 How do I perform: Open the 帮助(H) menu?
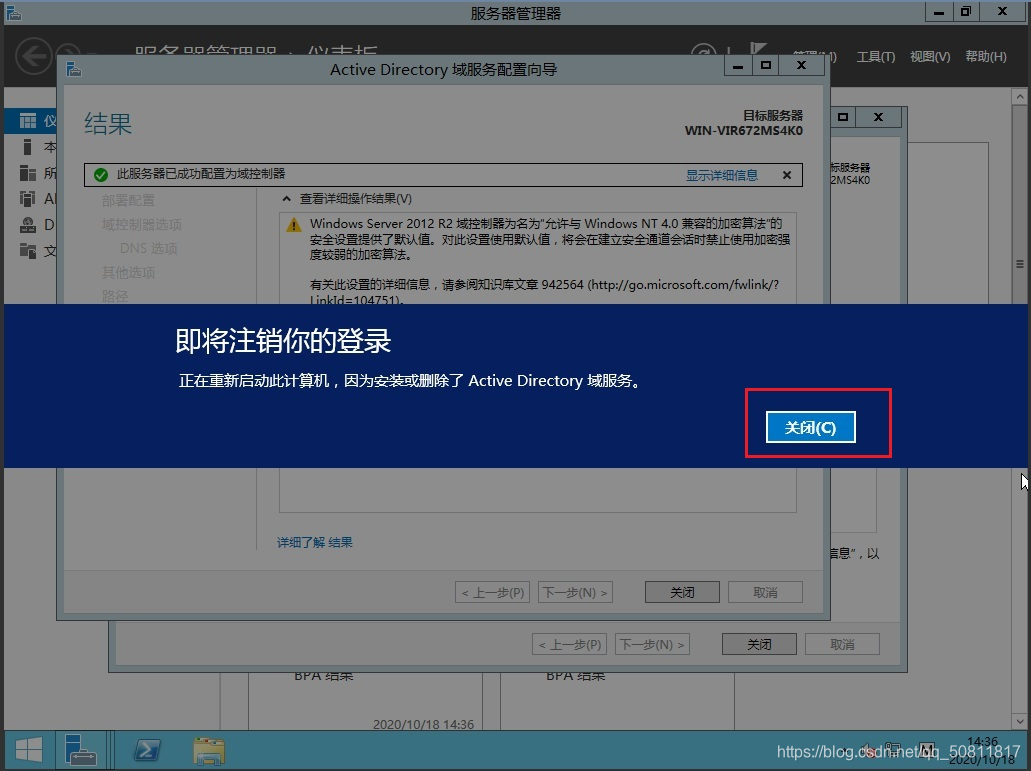986,57
